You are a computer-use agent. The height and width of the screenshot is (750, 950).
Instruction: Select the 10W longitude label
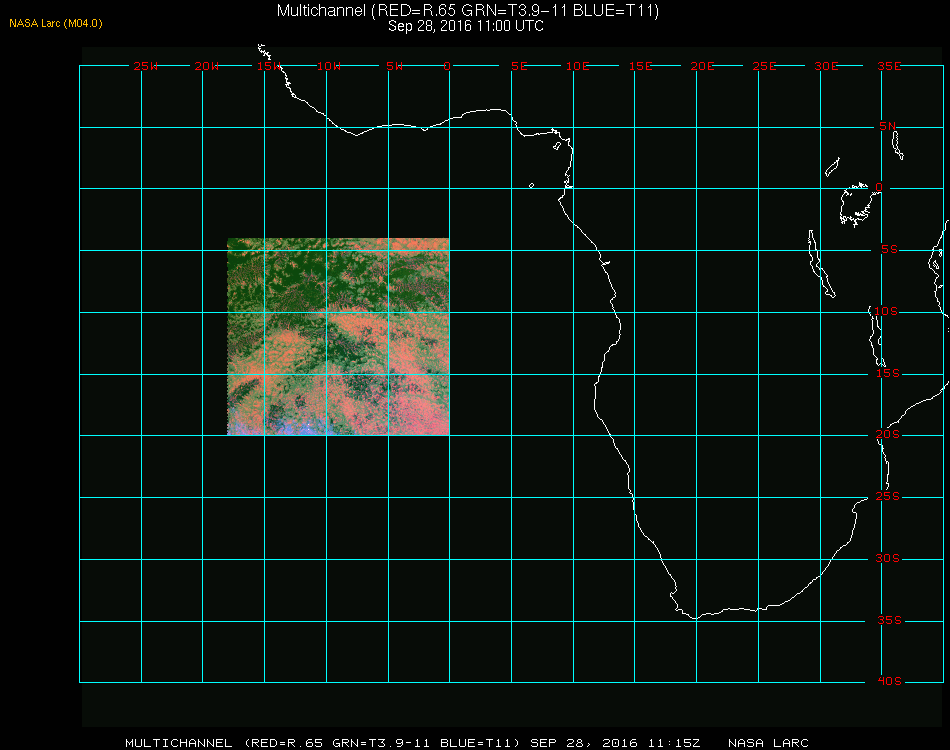point(329,66)
